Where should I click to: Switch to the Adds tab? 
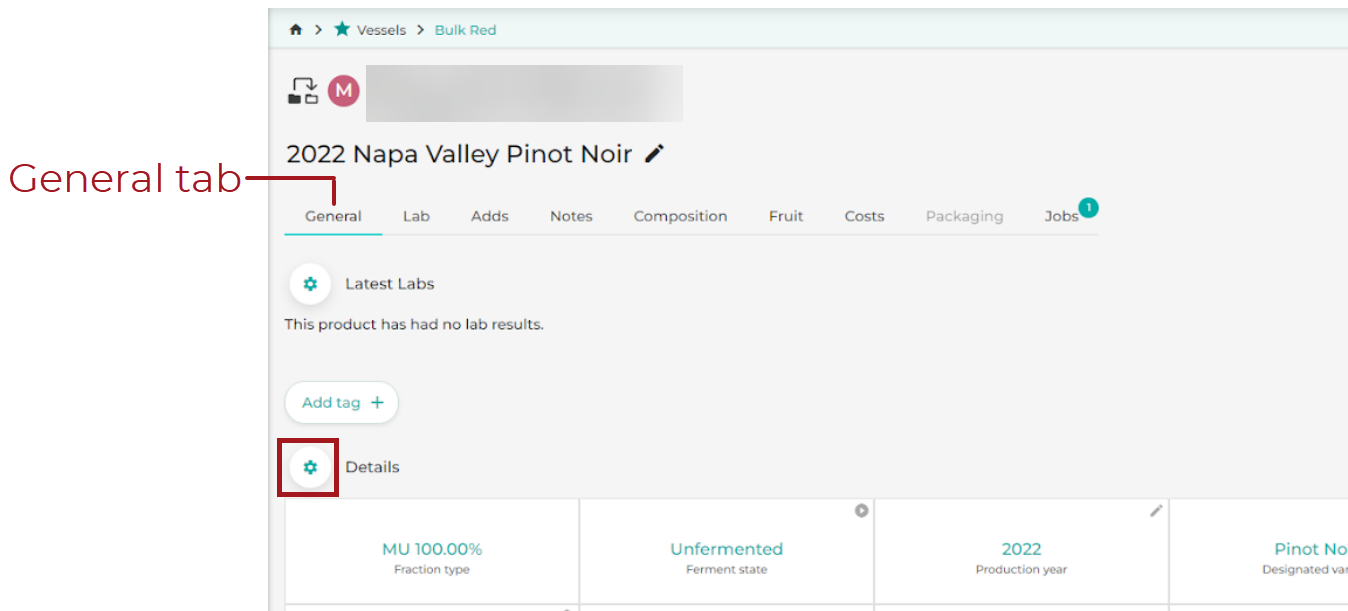(x=490, y=216)
